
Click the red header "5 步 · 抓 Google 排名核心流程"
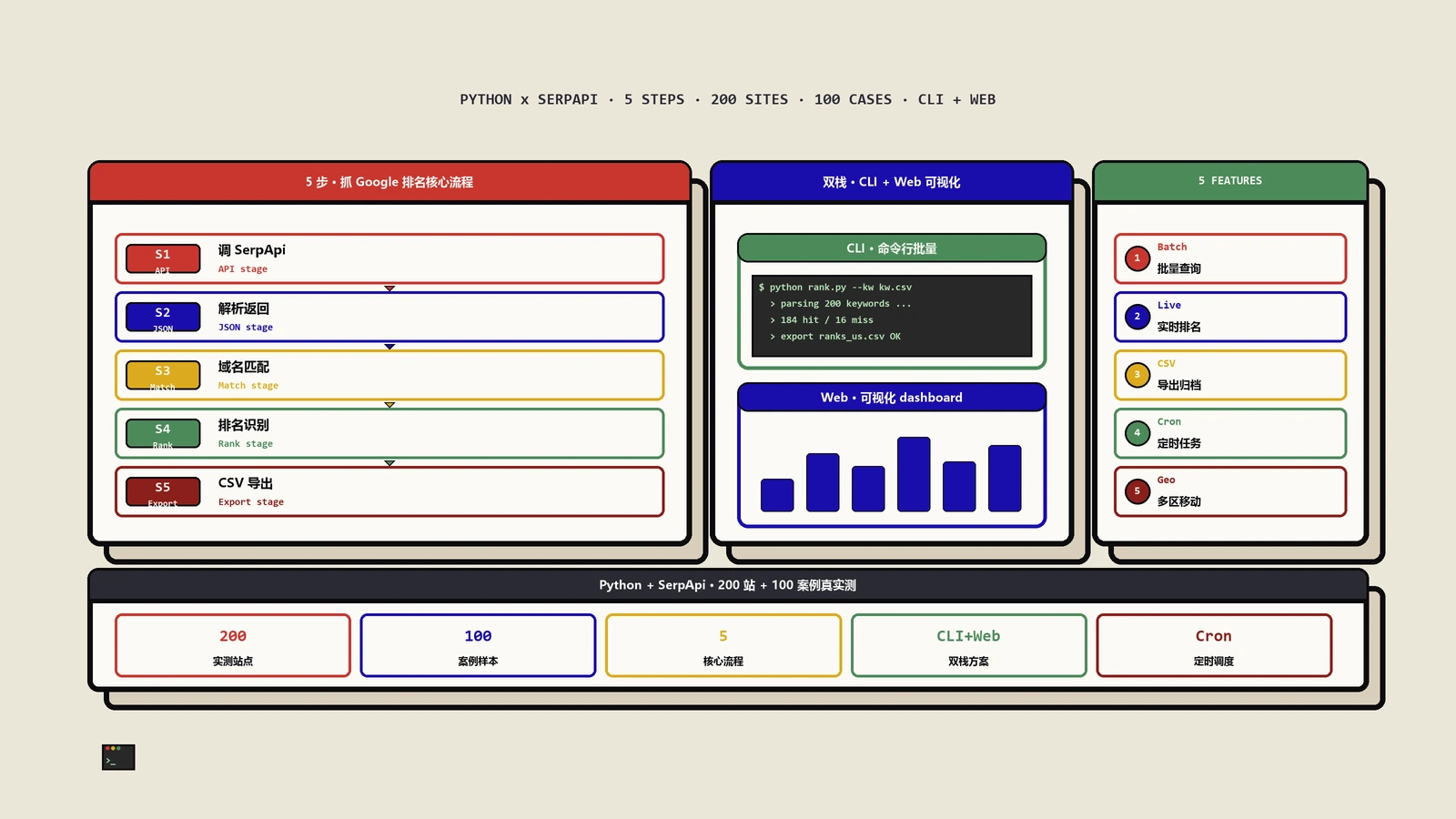pos(389,182)
